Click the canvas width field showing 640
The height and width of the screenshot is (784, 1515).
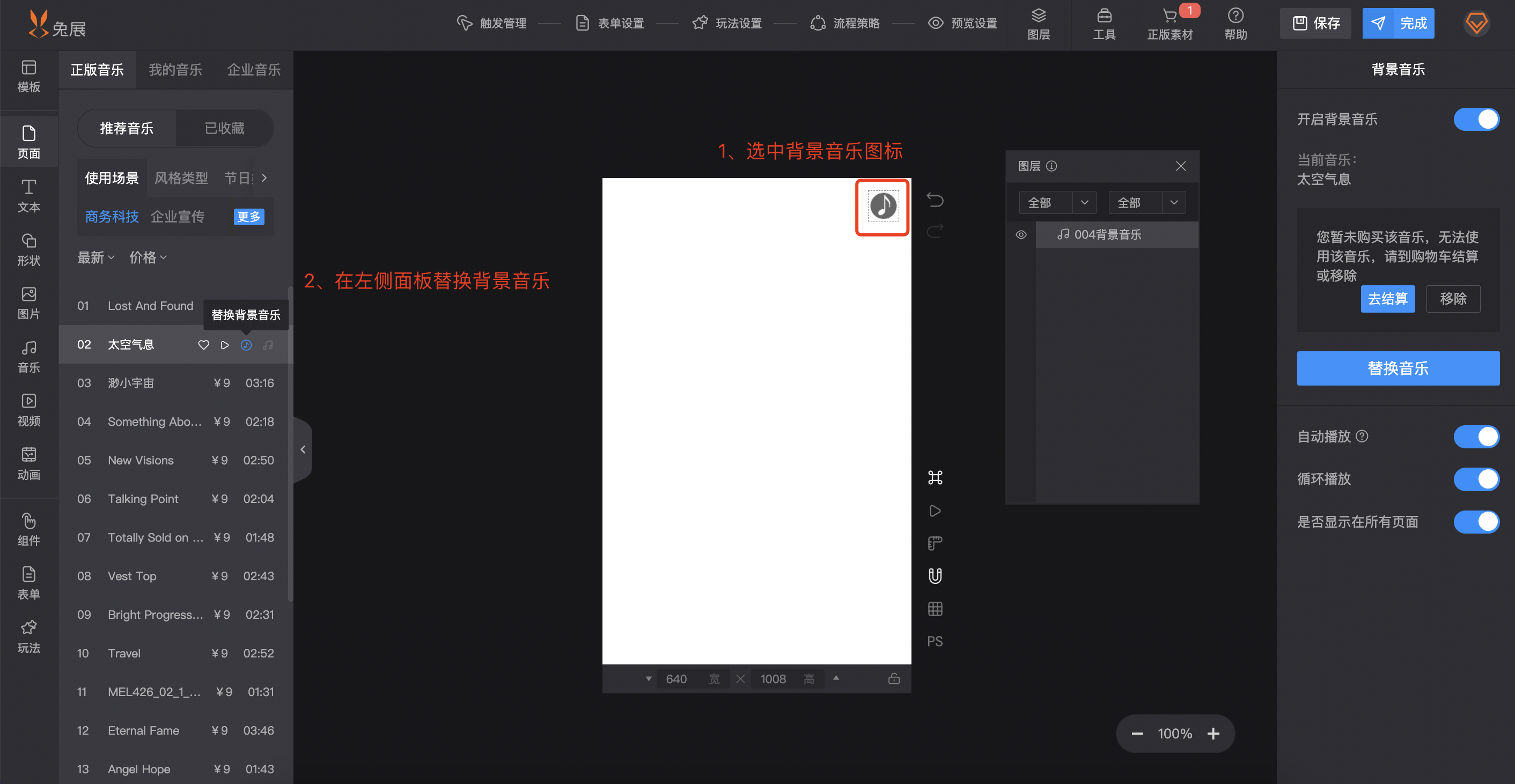[693, 679]
